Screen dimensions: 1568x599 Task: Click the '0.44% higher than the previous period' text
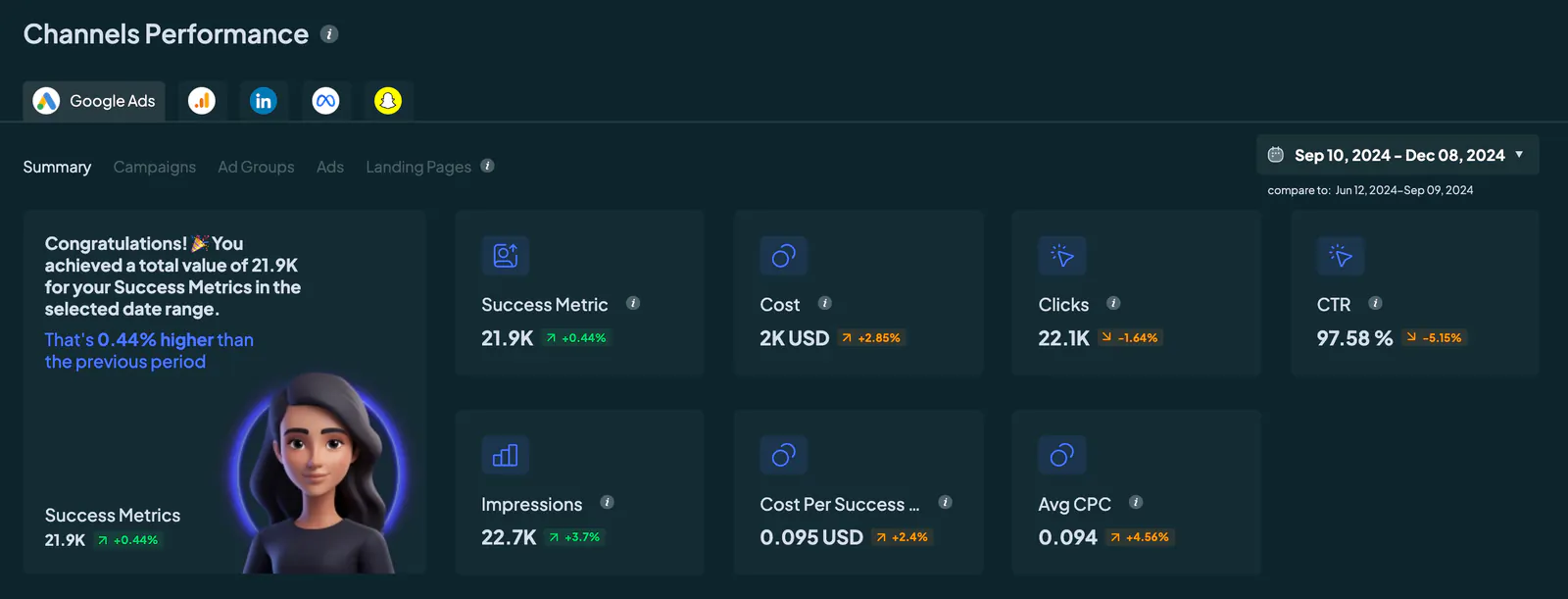(x=149, y=351)
